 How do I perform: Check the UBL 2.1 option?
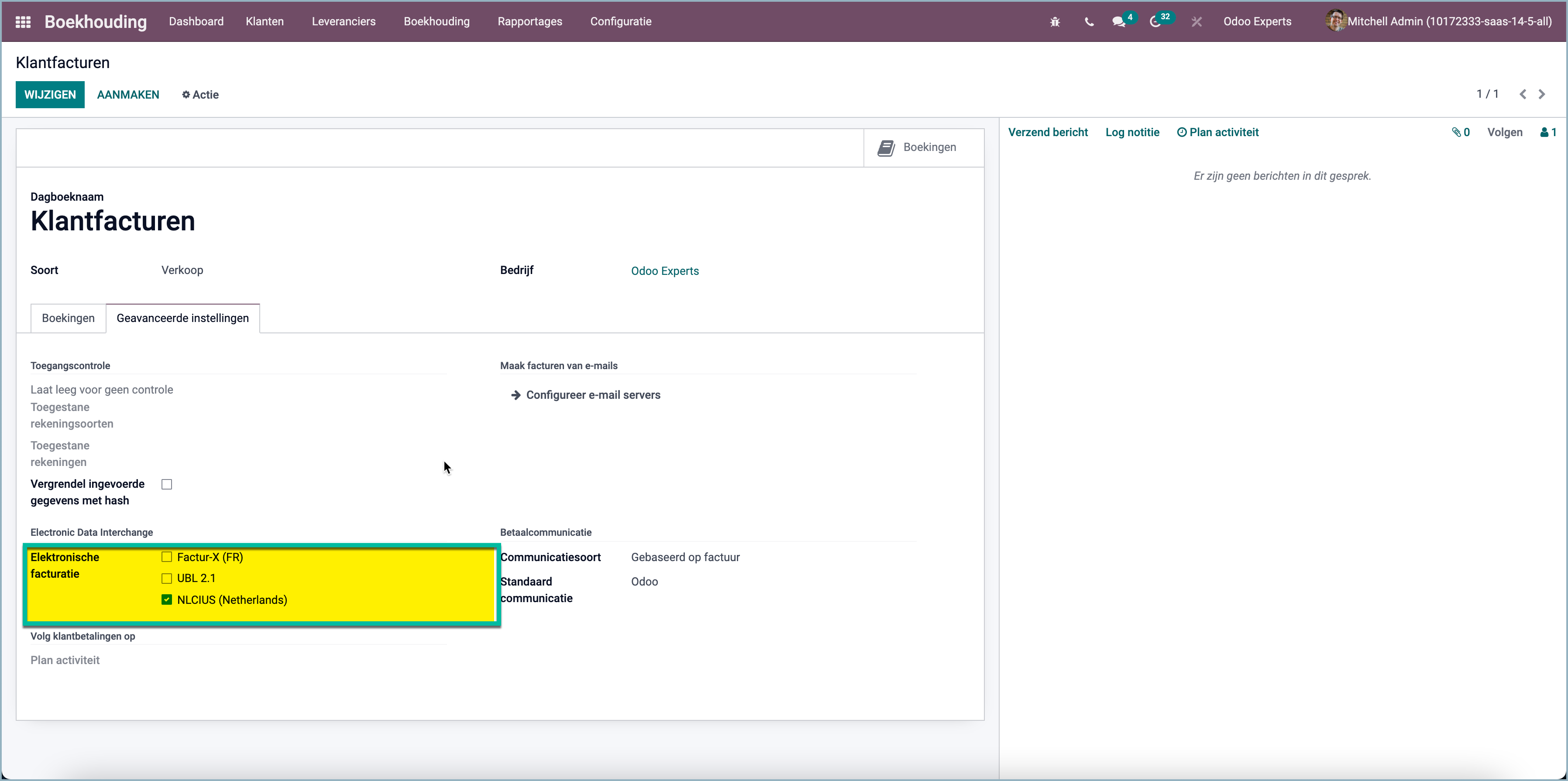point(166,578)
